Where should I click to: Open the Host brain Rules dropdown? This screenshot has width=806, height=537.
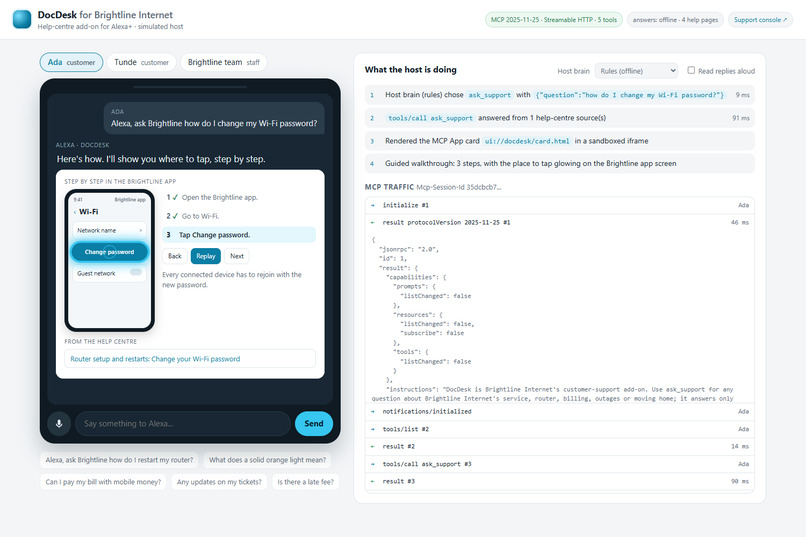click(x=636, y=71)
